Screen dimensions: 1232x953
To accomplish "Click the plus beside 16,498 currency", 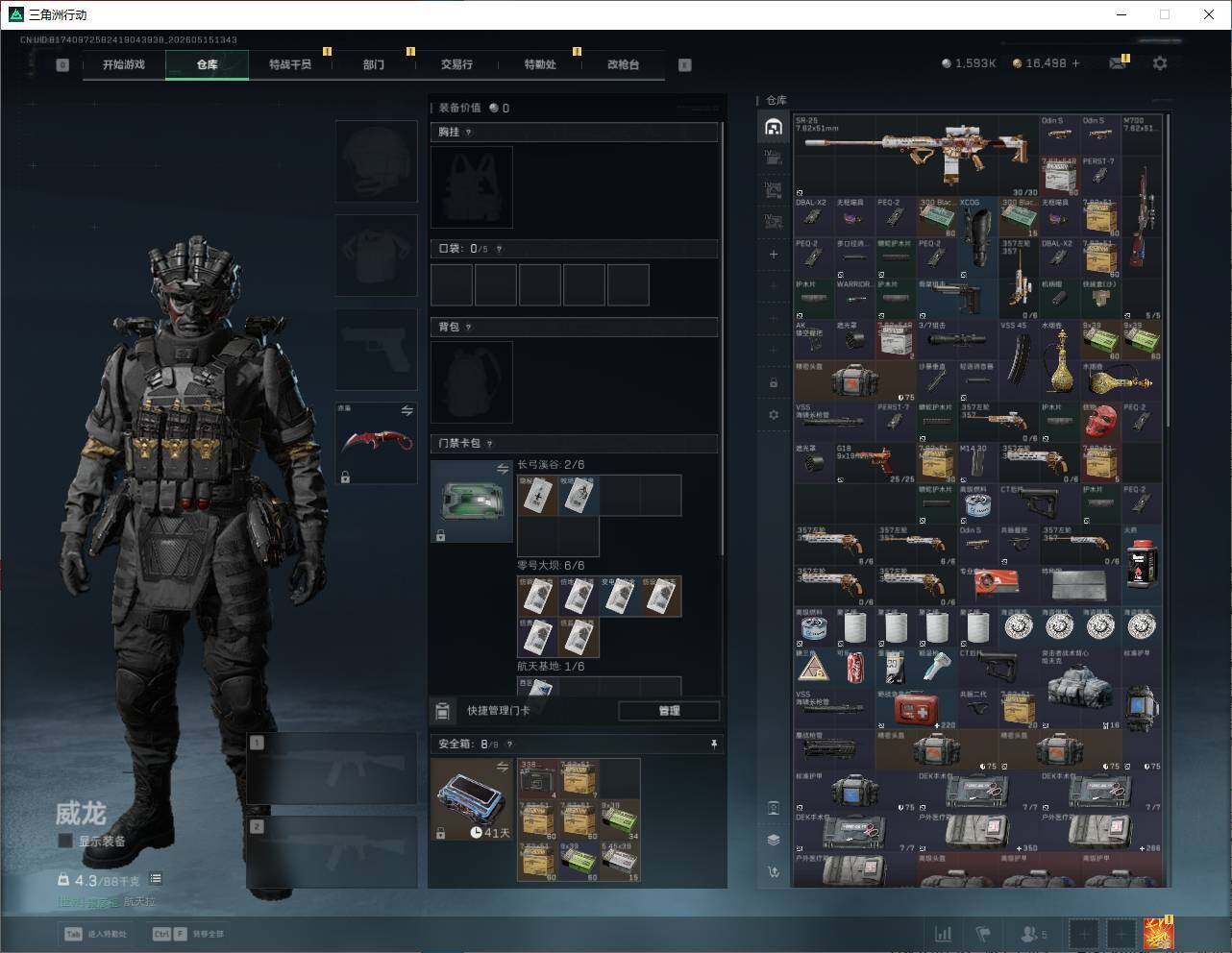I will click(1075, 63).
